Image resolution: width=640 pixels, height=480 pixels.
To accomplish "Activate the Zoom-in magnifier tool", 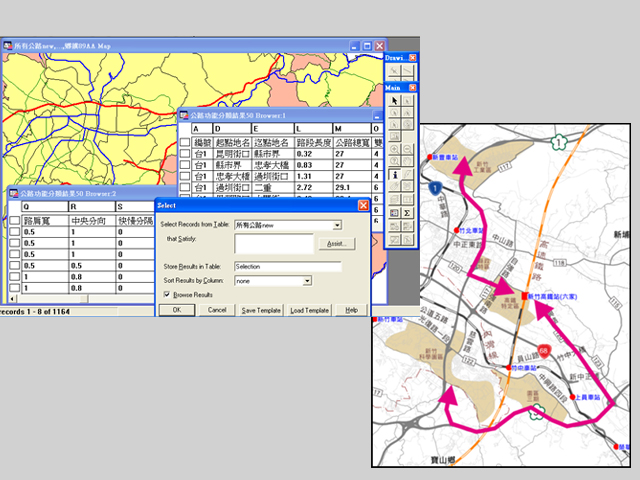I will [394, 149].
